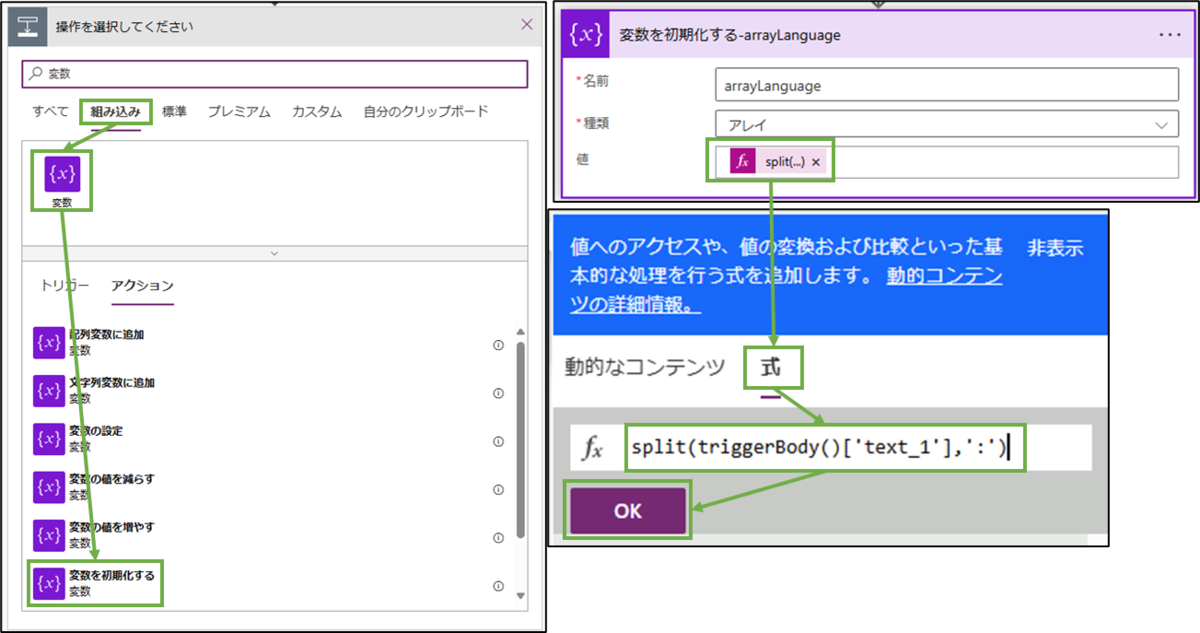This screenshot has height=633, width=1200.
Task: Select the 文字列変数に追加 action text
Action: point(112,383)
